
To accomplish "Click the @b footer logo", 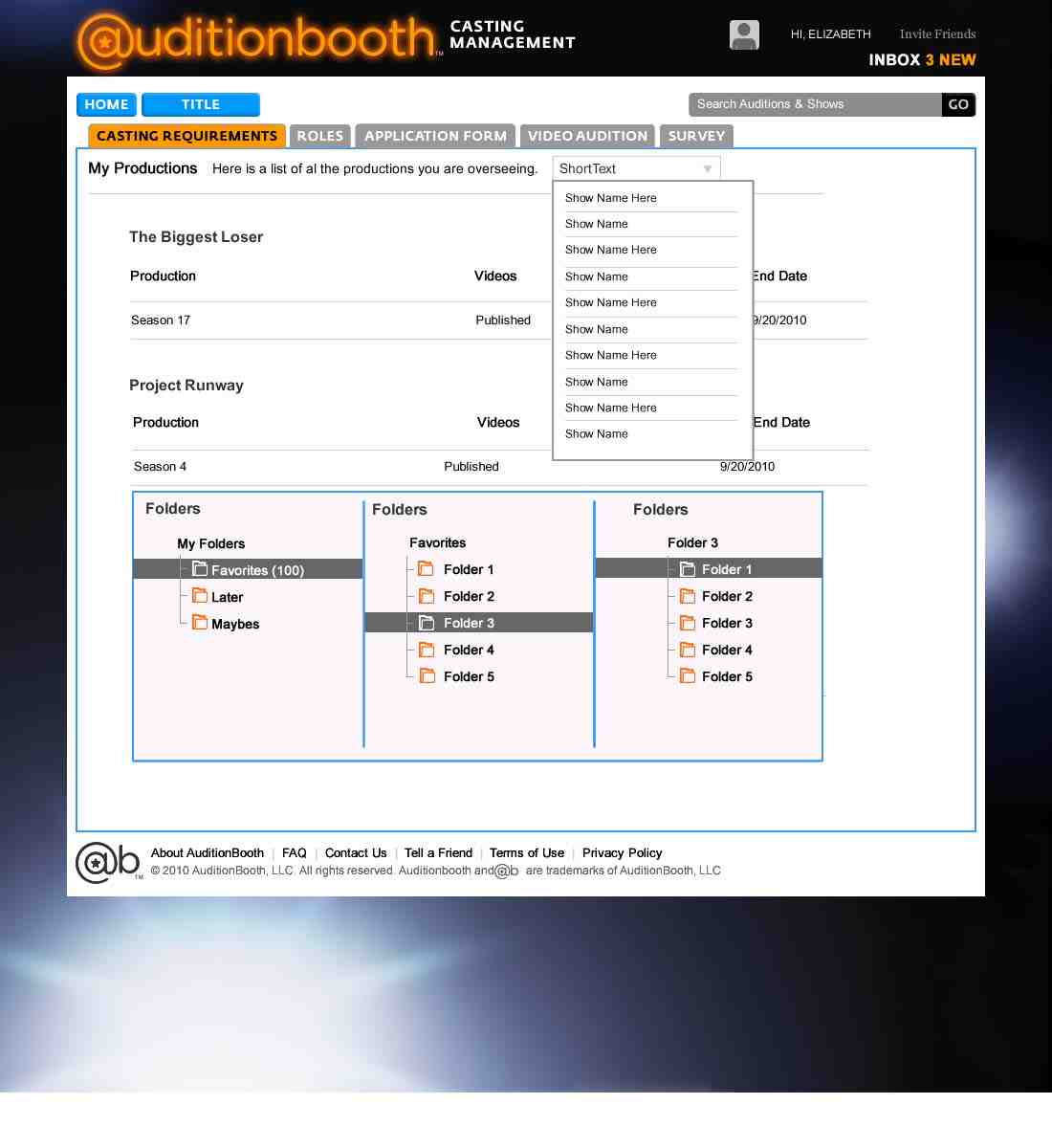I will (x=108, y=862).
